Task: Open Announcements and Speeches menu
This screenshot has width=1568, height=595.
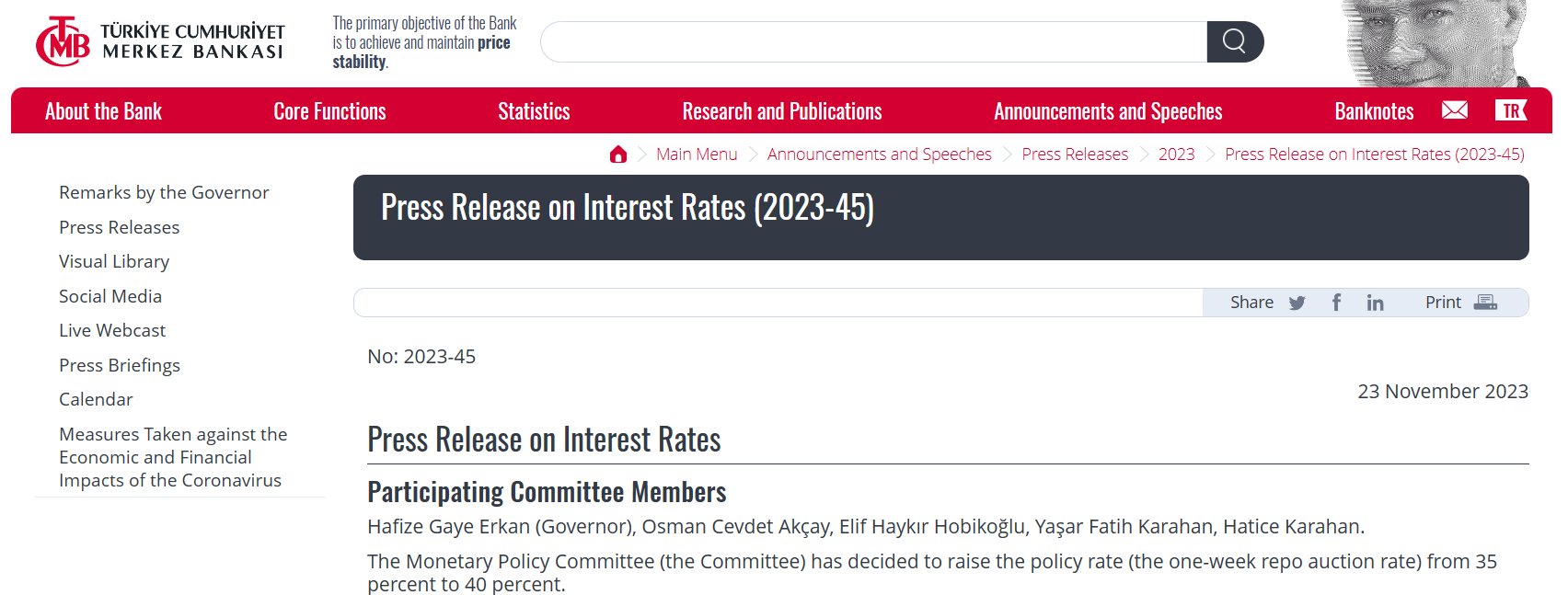Action: [1108, 111]
